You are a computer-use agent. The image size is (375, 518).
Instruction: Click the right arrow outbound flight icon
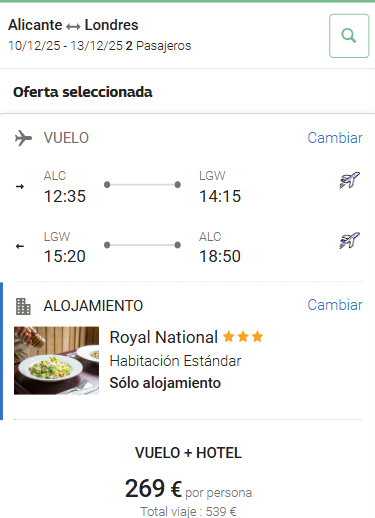pyautogui.click(x=20, y=186)
